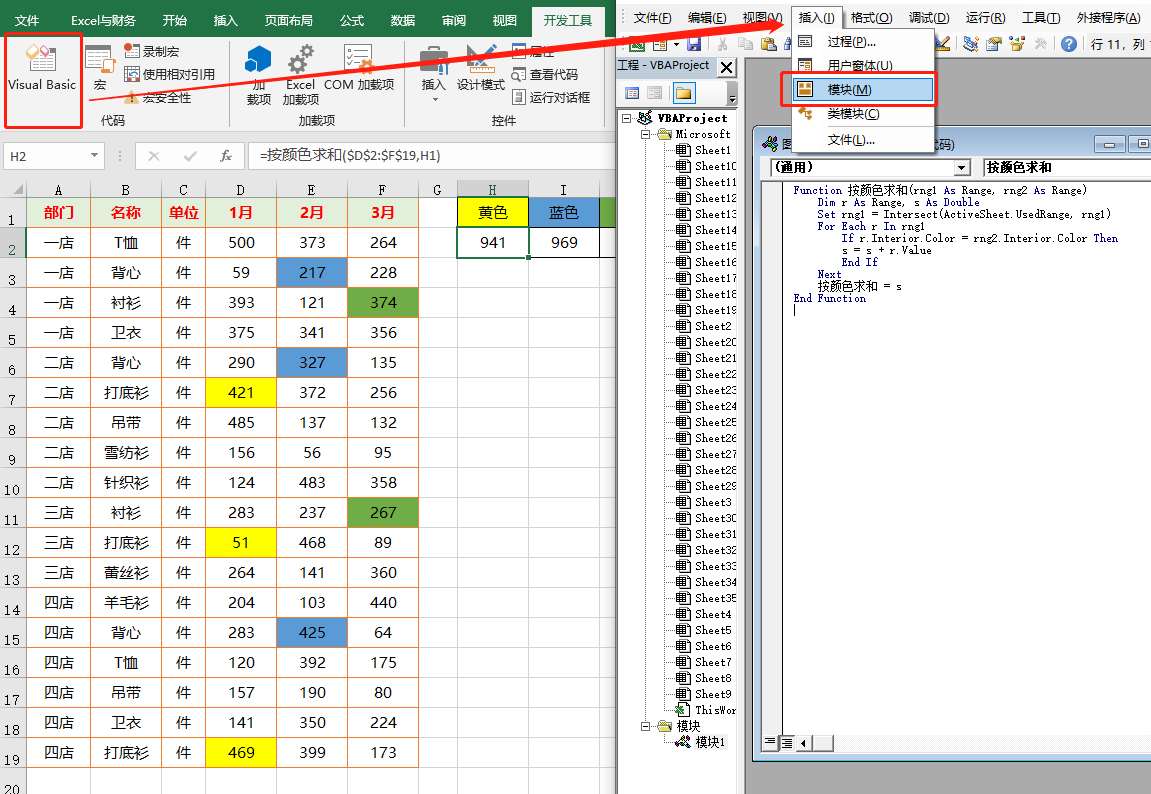This screenshot has height=794, width=1151.
Task: Choose 类模块(C) from the insert menu
Action: (x=862, y=114)
